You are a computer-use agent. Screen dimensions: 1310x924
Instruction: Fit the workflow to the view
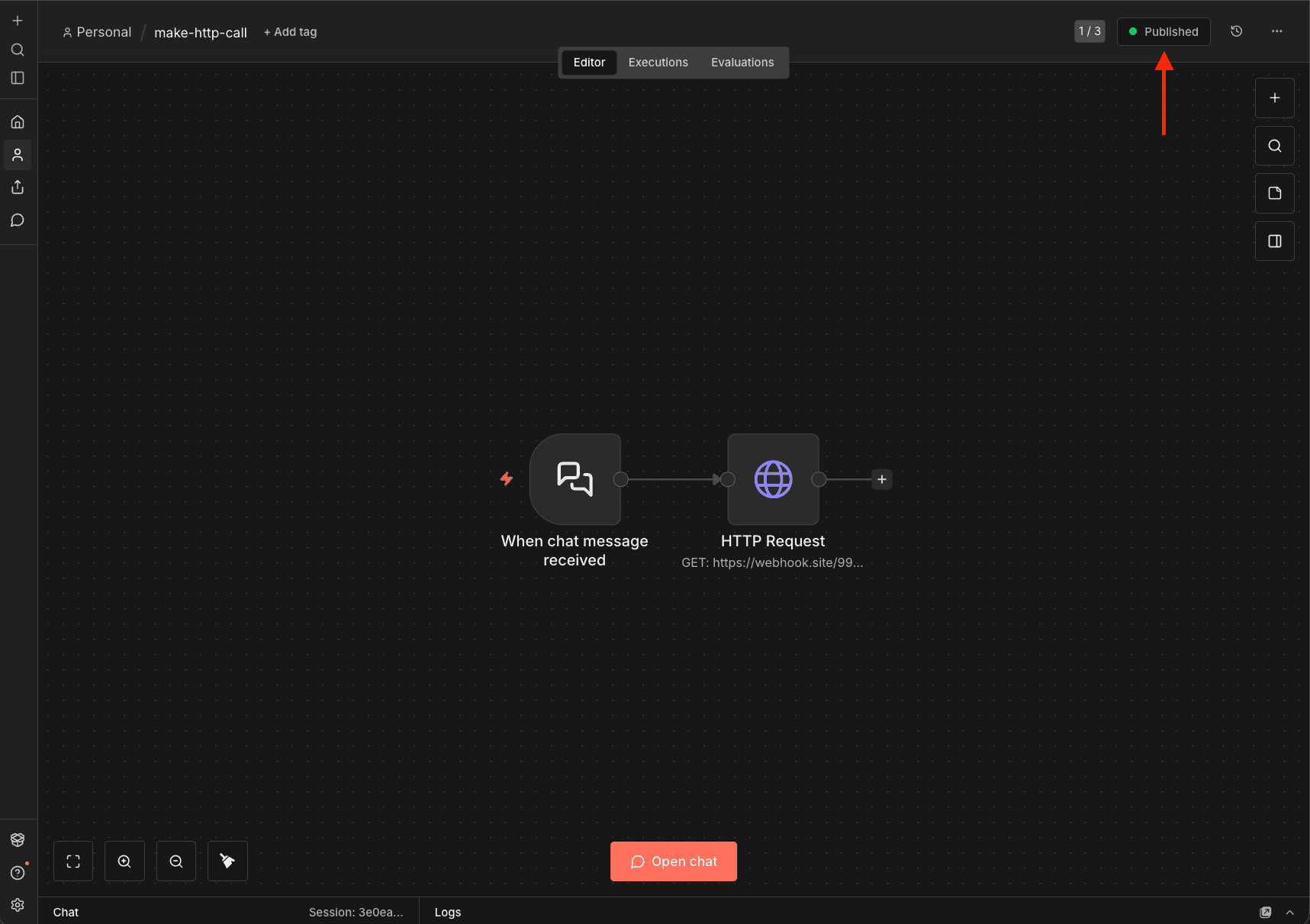click(x=72, y=861)
